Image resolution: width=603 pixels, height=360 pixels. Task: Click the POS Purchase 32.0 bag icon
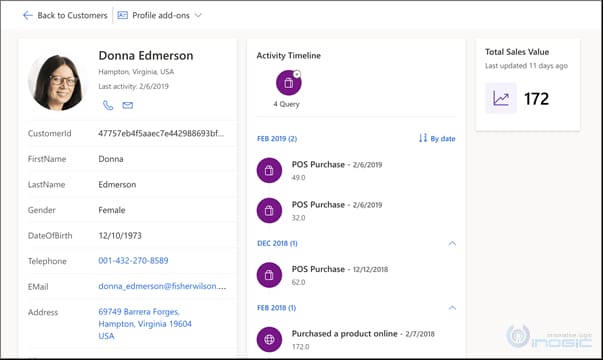coord(269,210)
